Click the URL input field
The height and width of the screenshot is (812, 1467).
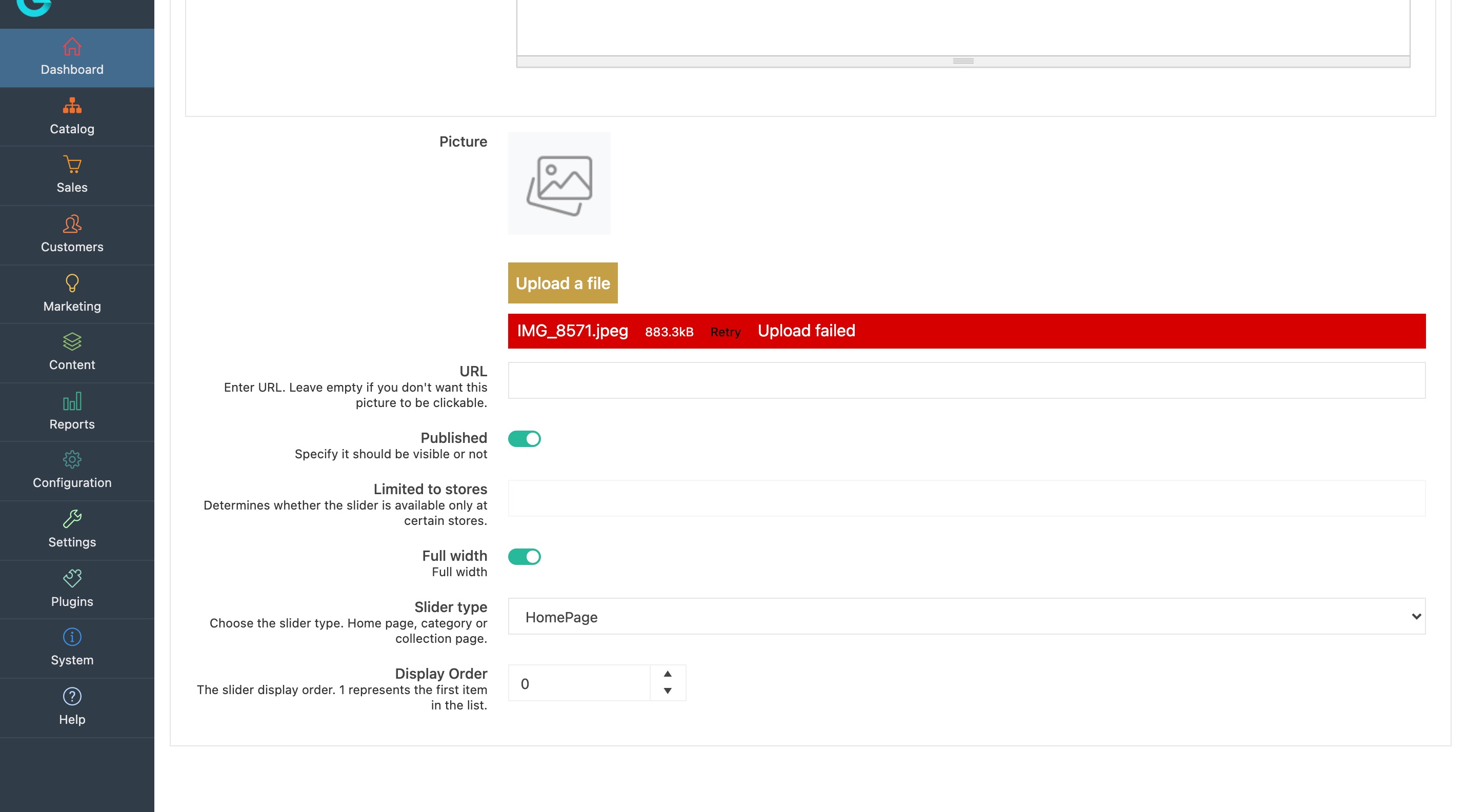coord(967,380)
